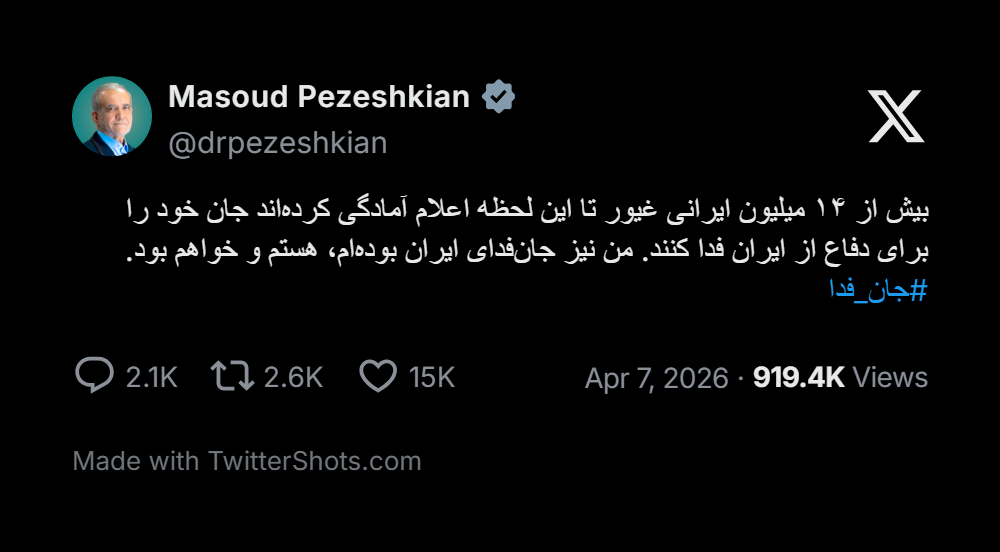
Task: Like the tweet with the heart icon
Action: pyautogui.click(x=378, y=376)
